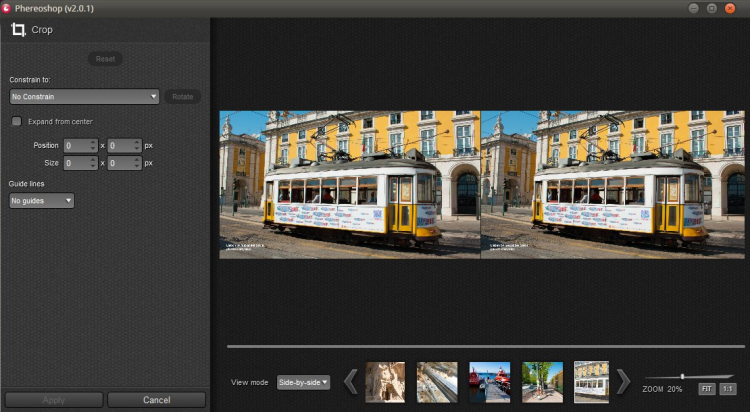Click the Constrain to label

coord(30,80)
